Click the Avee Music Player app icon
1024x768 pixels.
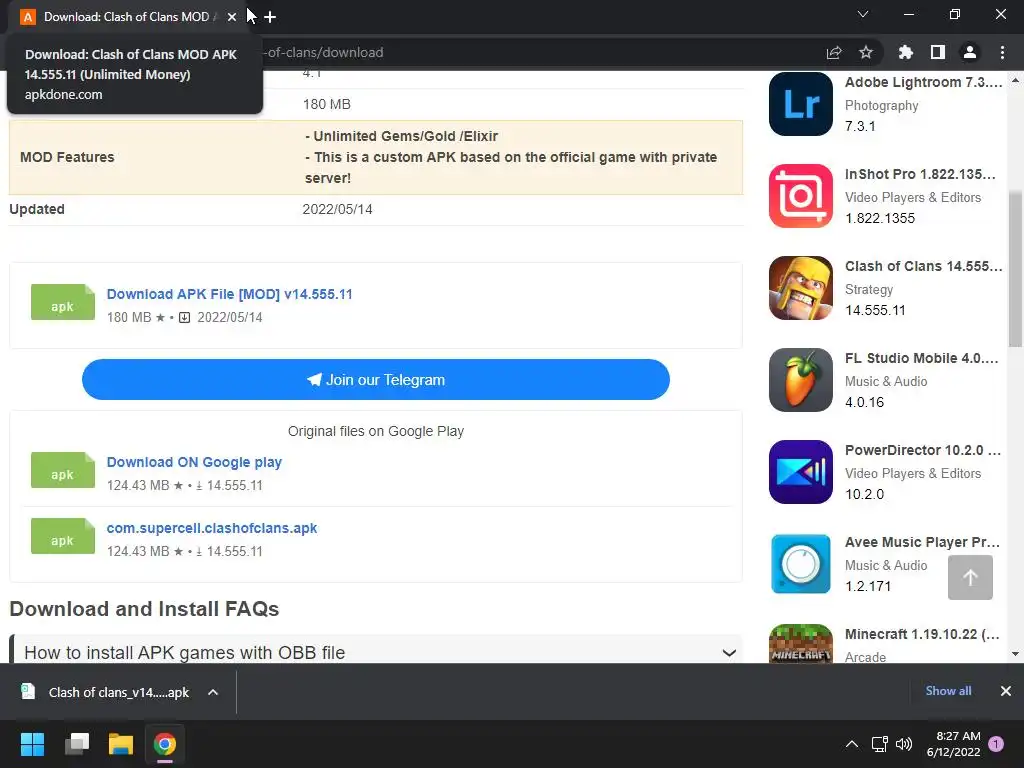click(x=801, y=564)
